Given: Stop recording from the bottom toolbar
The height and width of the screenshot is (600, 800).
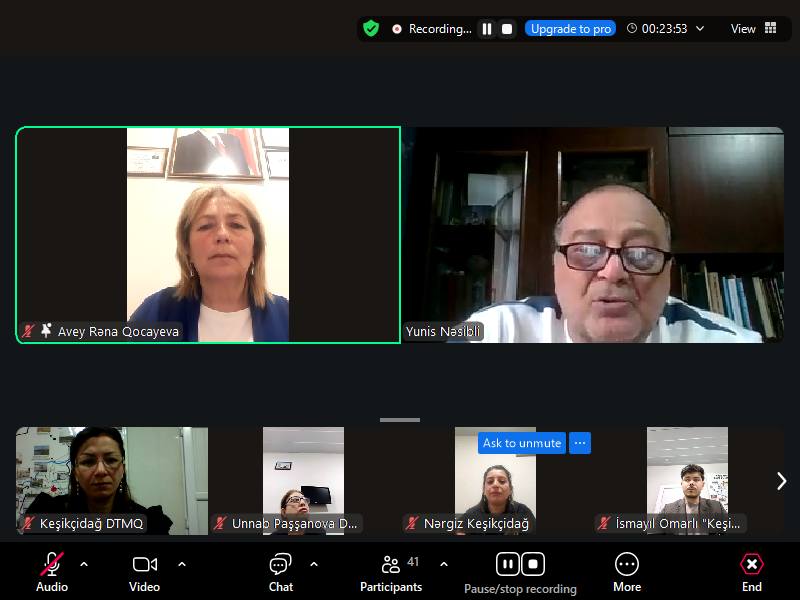Looking at the screenshot, I should click(533, 564).
